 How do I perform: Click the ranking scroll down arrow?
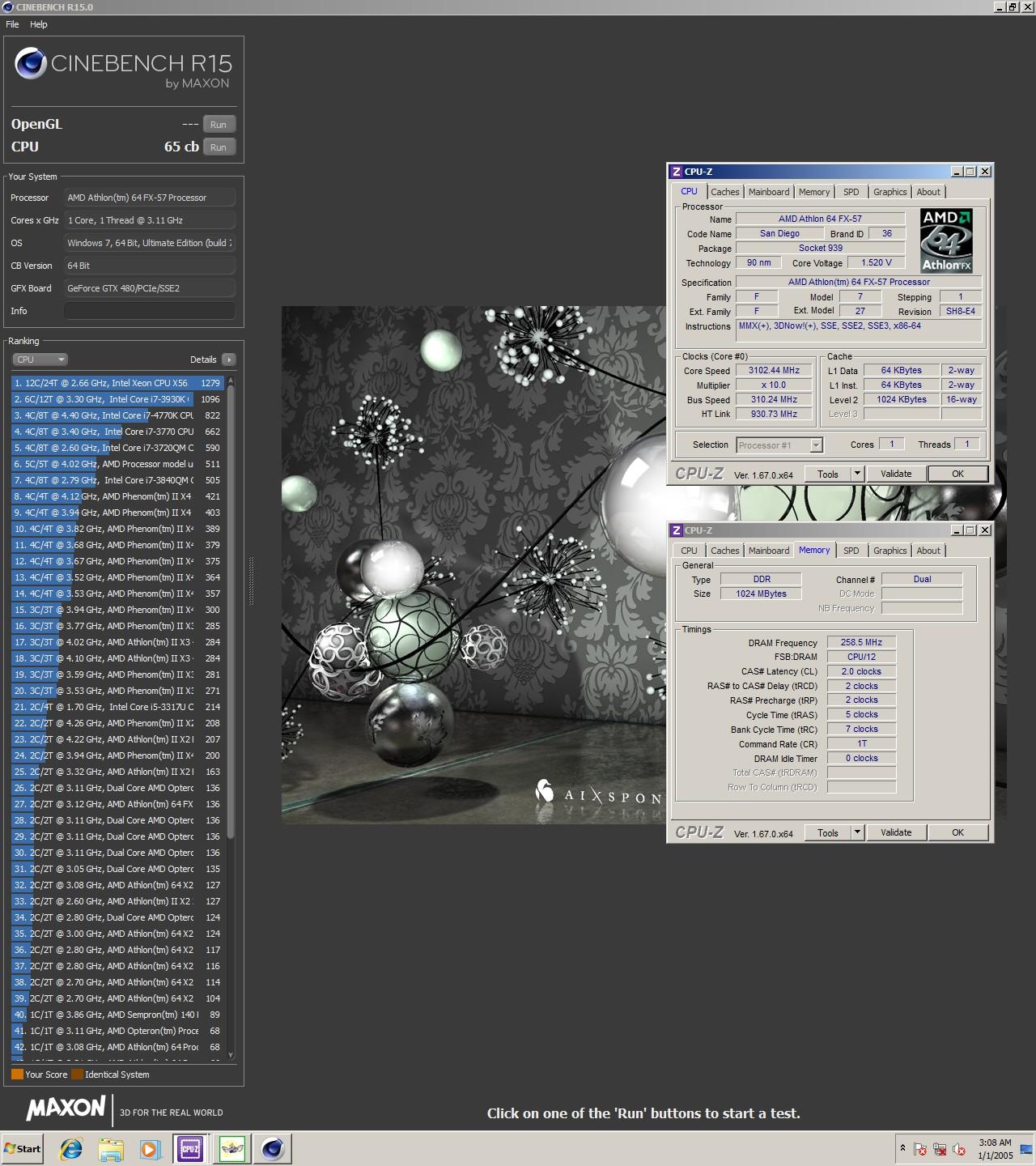click(231, 1054)
